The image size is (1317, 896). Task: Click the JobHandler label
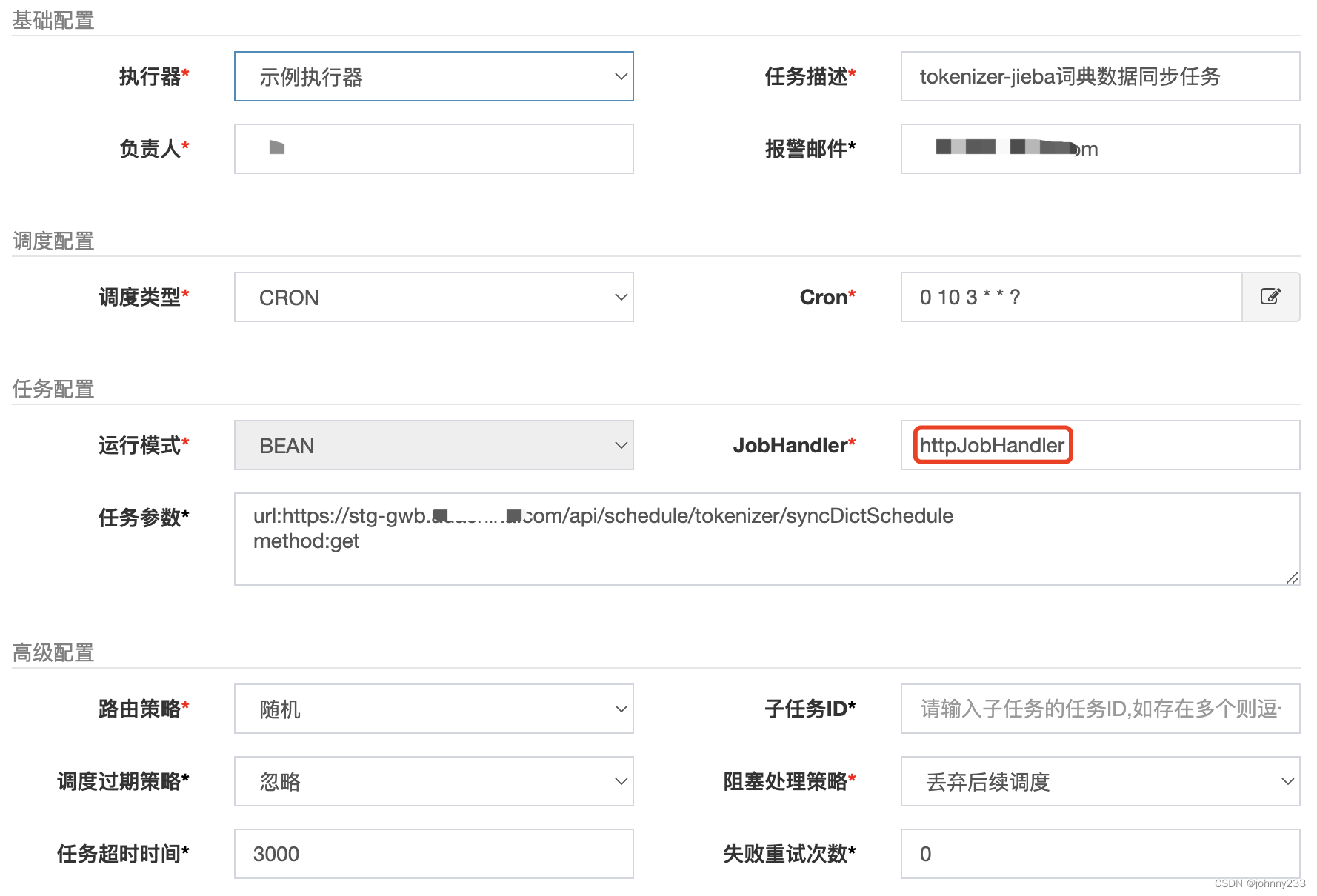point(794,445)
